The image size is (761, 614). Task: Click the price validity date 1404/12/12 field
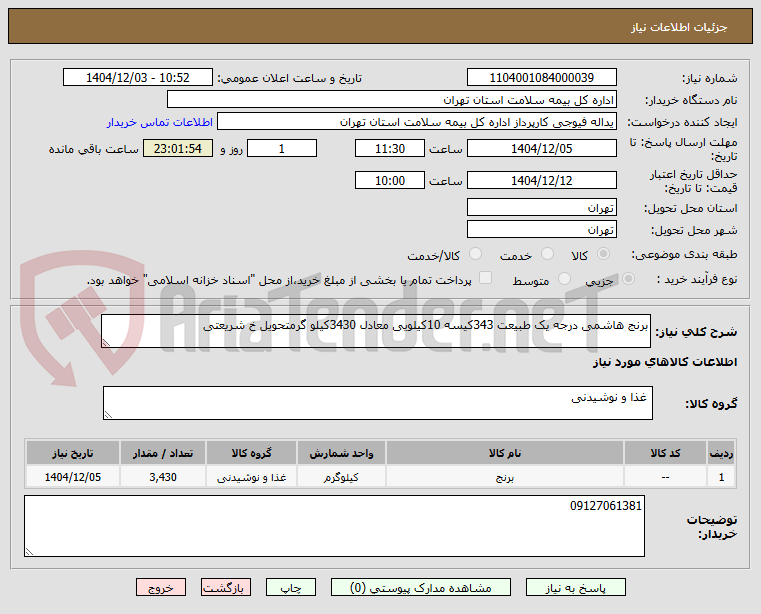coord(542,180)
